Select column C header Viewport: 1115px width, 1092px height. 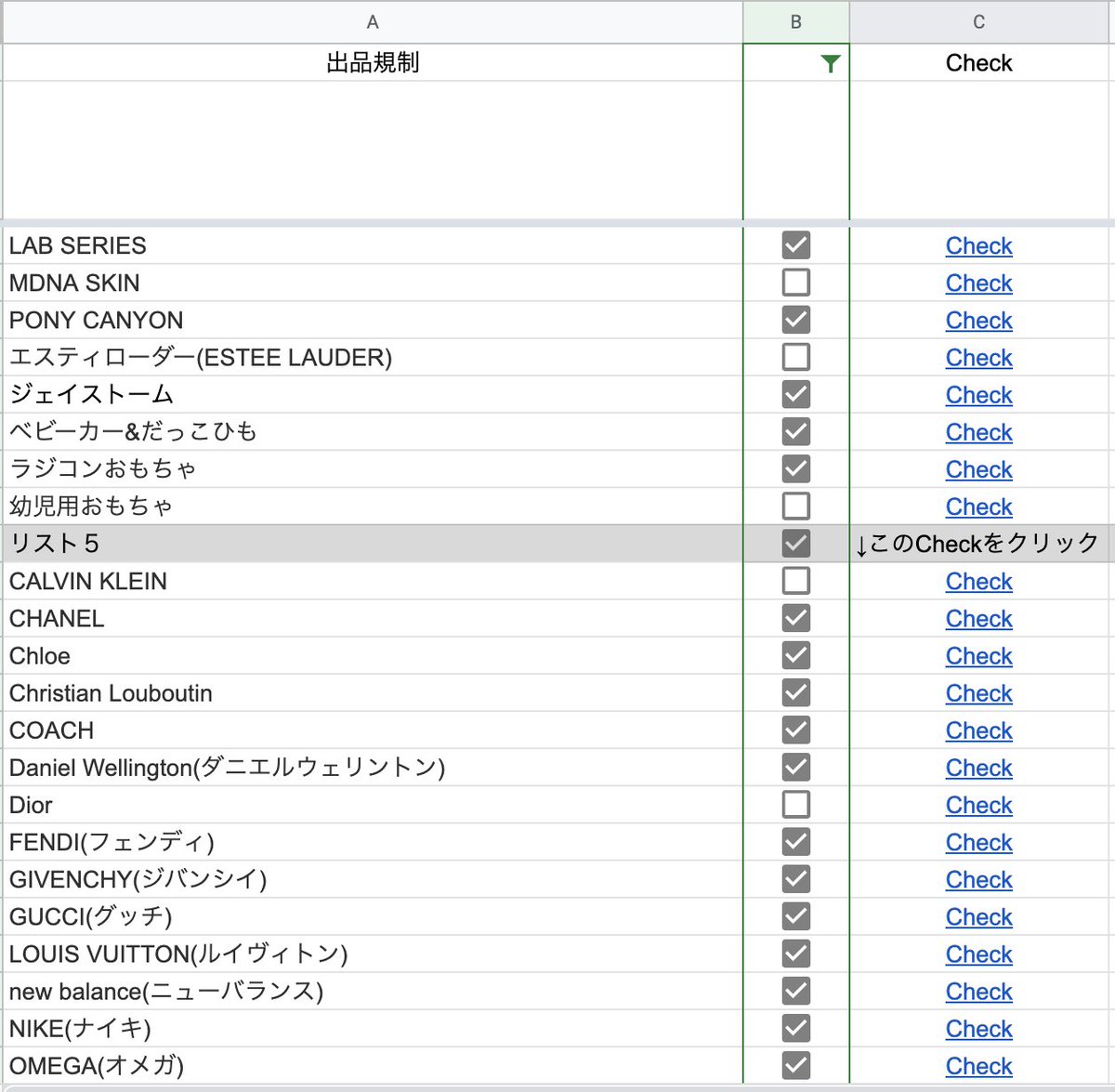pyautogui.click(x=979, y=20)
